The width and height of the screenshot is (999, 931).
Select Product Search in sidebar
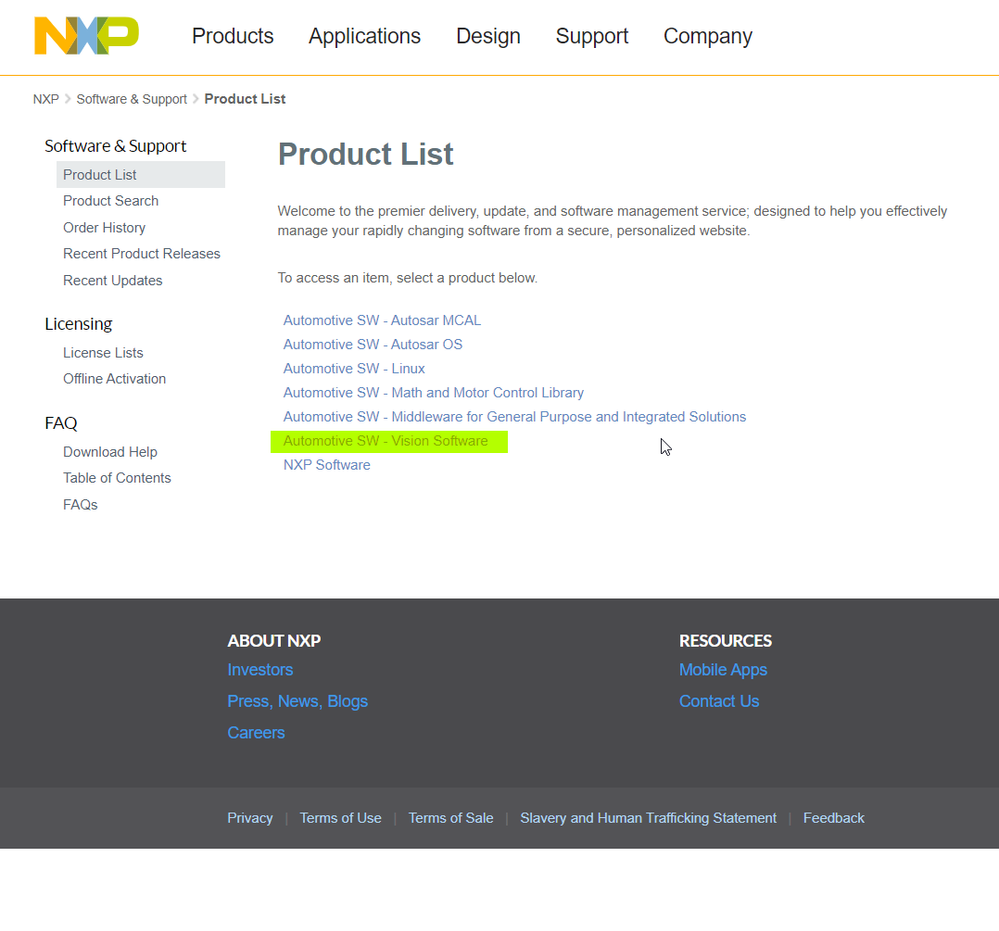110,201
